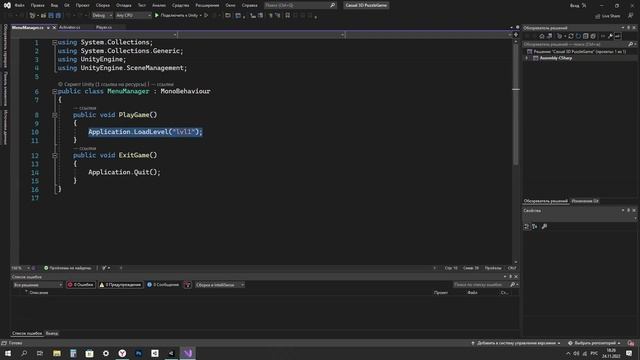
Task: Click the no issues found status indicator
Action: [x=67, y=268]
